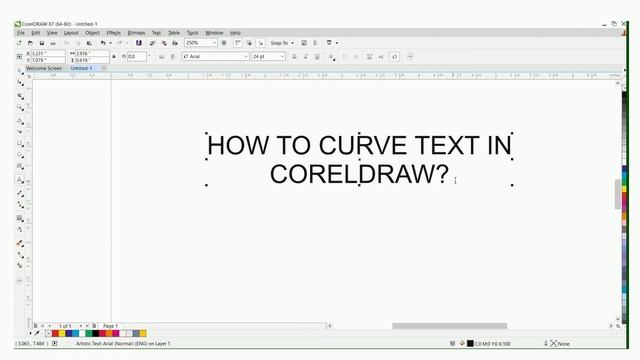The height and width of the screenshot is (360, 640).
Task: Select the Transparency tool
Action: (x=20, y=229)
